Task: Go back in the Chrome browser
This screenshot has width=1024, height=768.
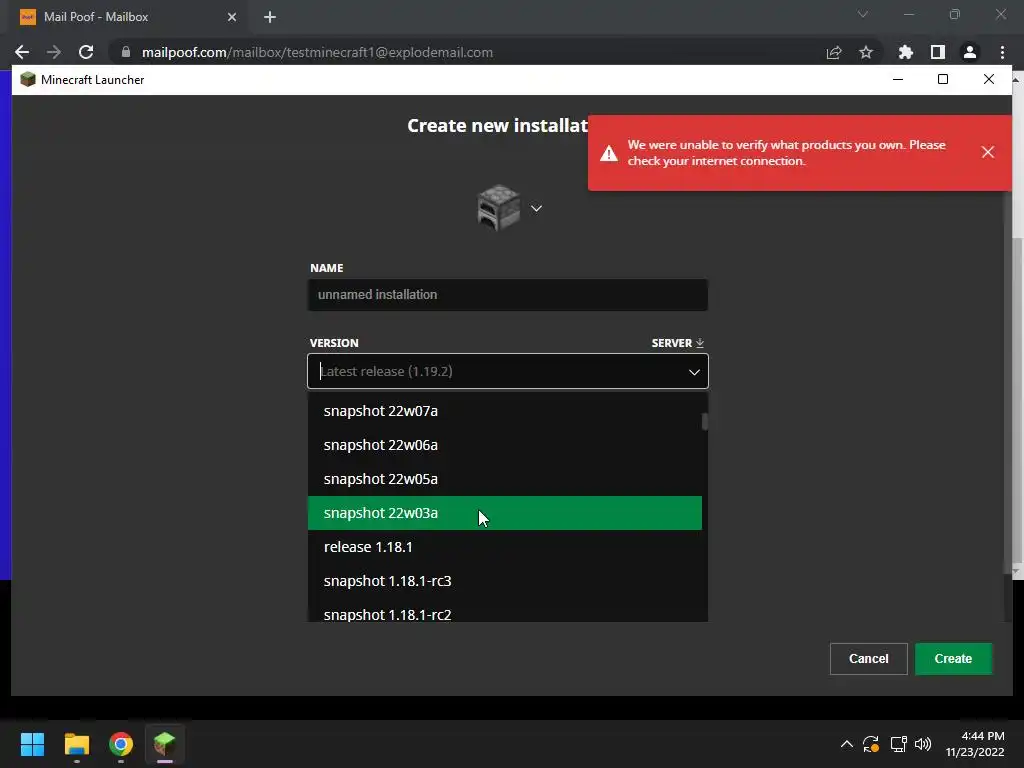Action: pyautogui.click(x=22, y=52)
